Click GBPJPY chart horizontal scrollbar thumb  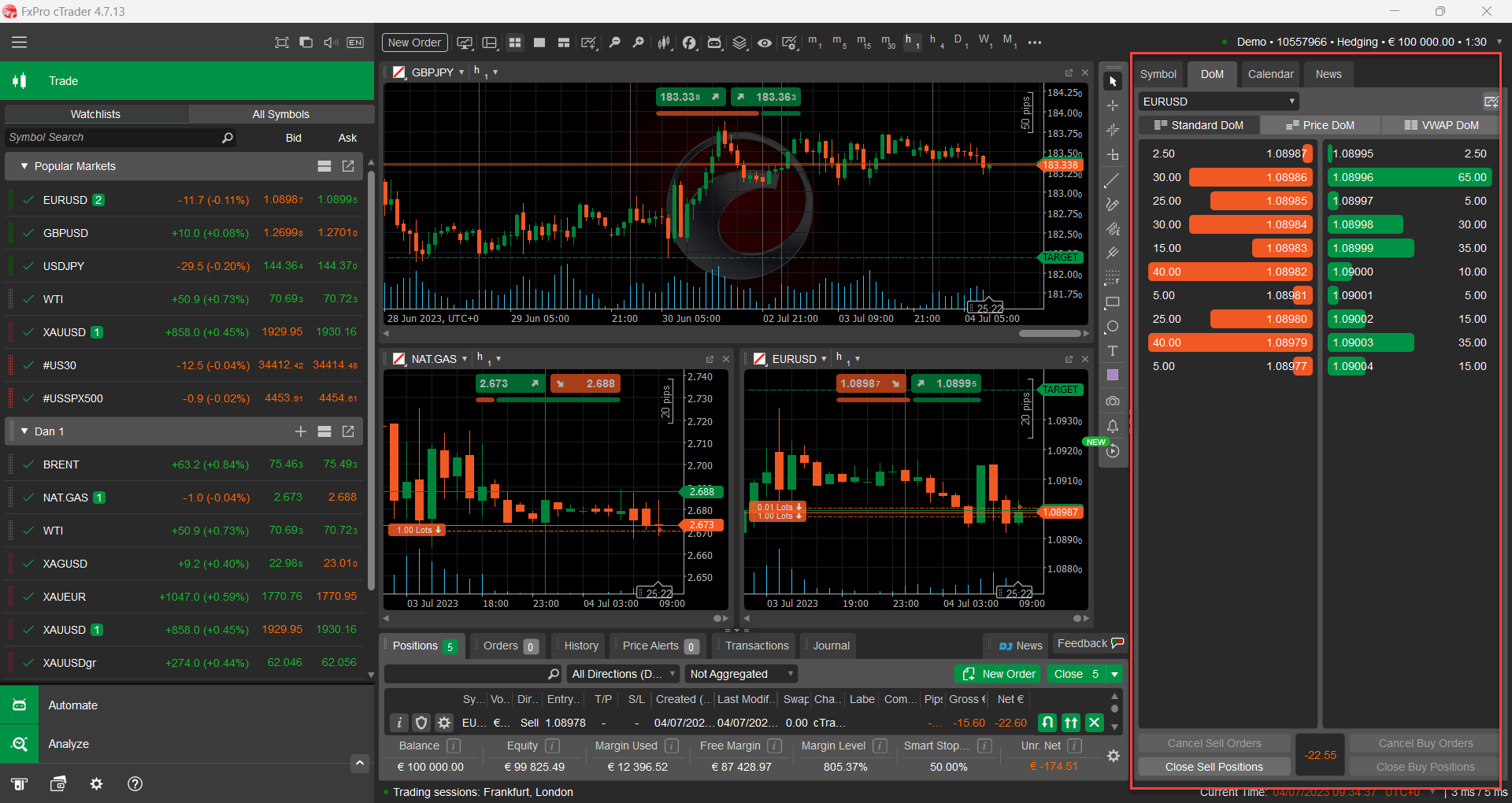point(1050,333)
